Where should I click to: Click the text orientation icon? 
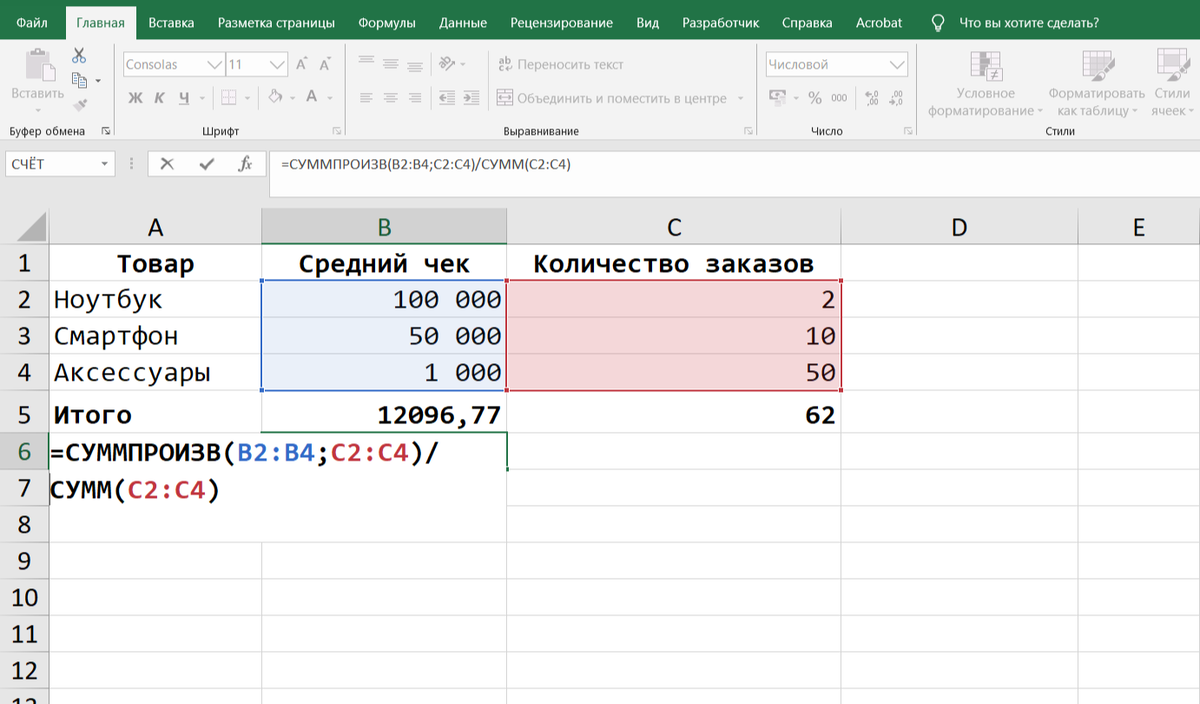[447, 64]
